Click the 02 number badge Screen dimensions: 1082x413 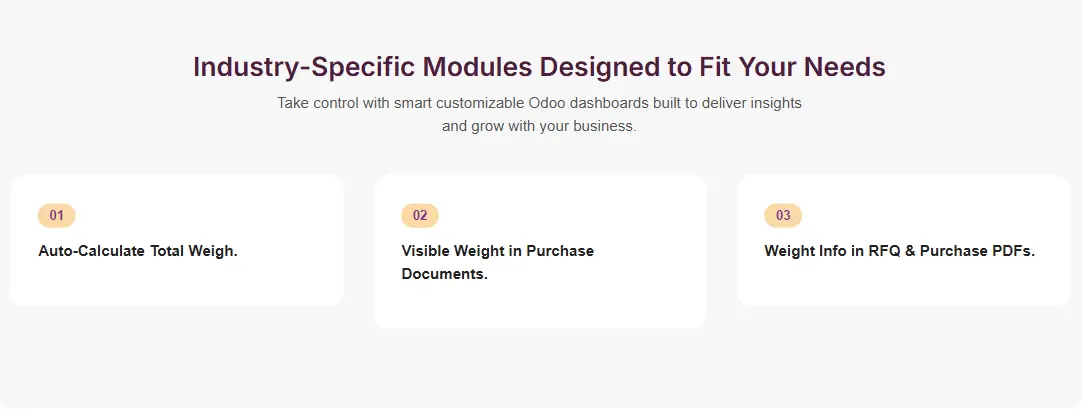[420, 215]
